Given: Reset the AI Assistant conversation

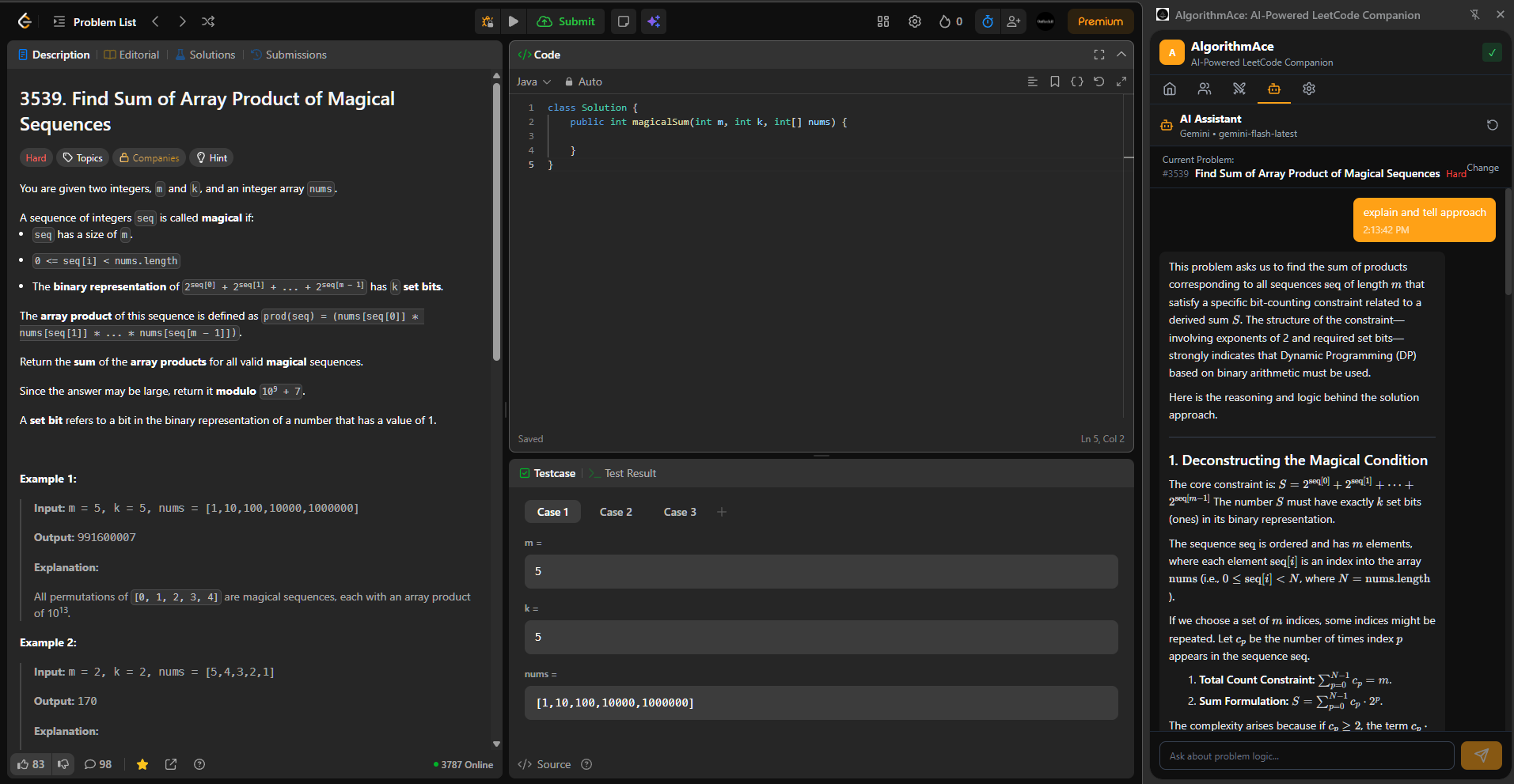Looking at the screenshot, I should (1492, 125).
